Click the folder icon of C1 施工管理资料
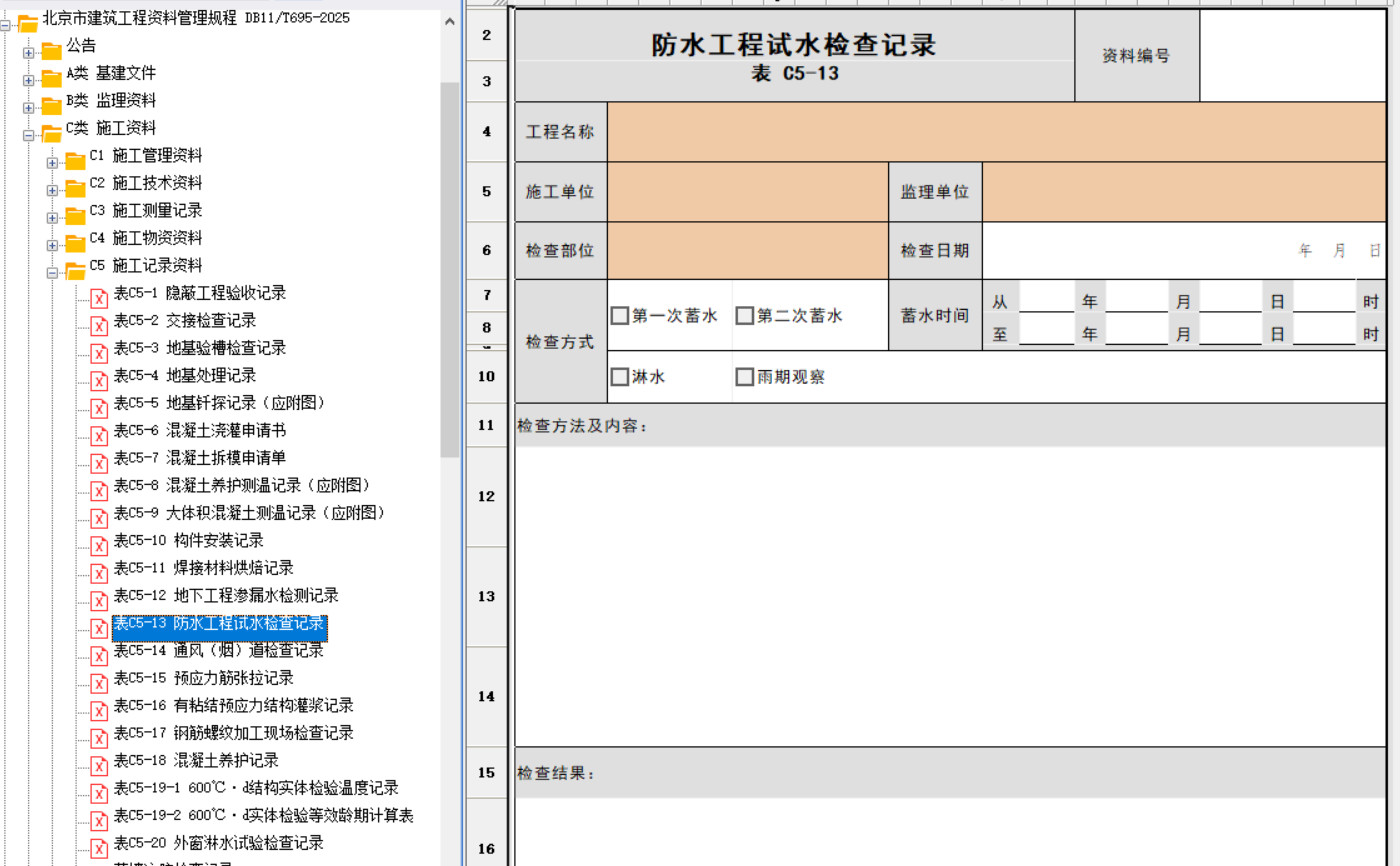The height and width of the screenshot is (866, 1400). pyautogui.click(x=75, y=159)
